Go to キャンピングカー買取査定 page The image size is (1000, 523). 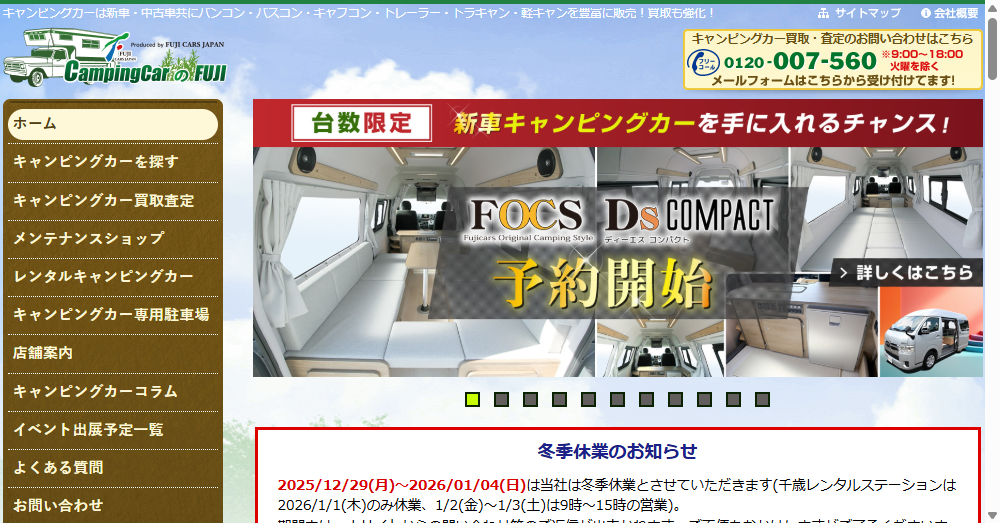112,200
